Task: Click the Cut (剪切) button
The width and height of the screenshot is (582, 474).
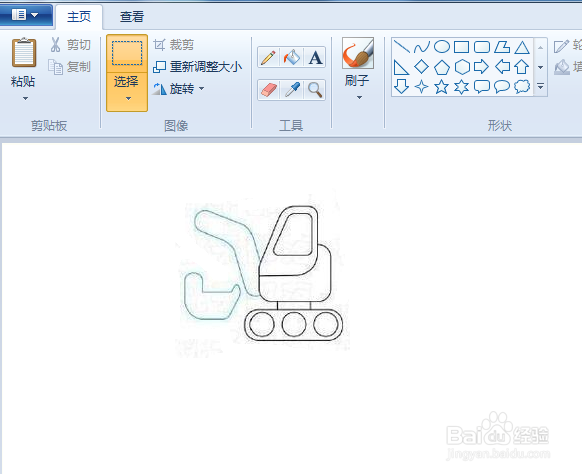Action: (x=71, y=45)
